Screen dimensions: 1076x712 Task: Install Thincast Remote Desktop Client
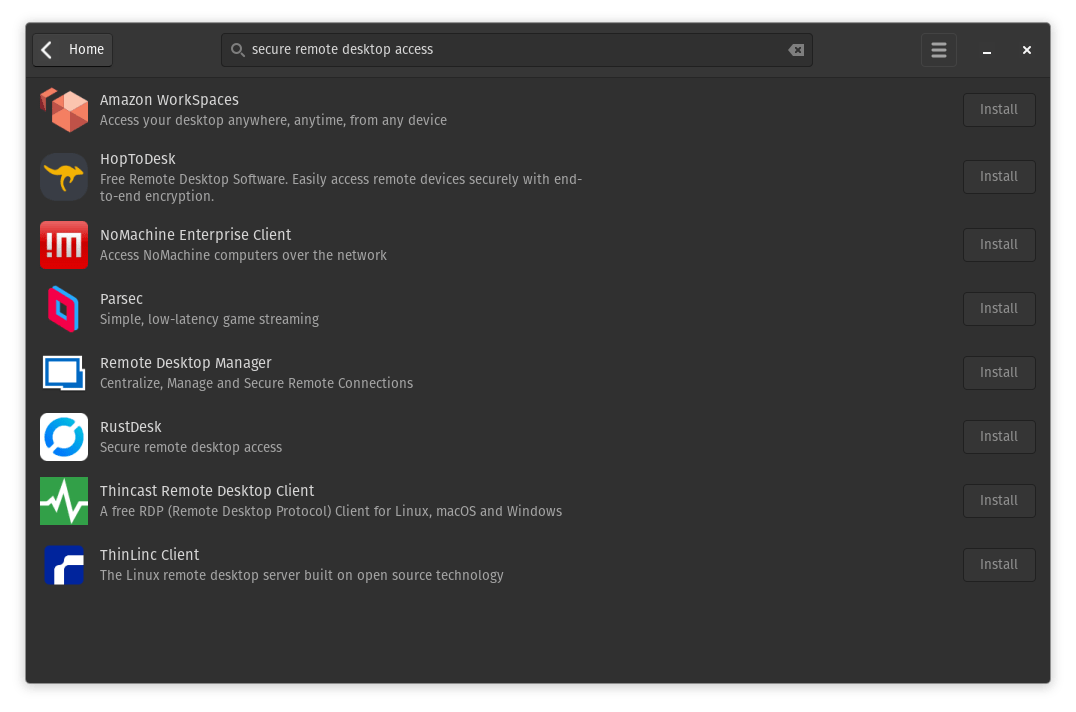(x=999, y=501)
